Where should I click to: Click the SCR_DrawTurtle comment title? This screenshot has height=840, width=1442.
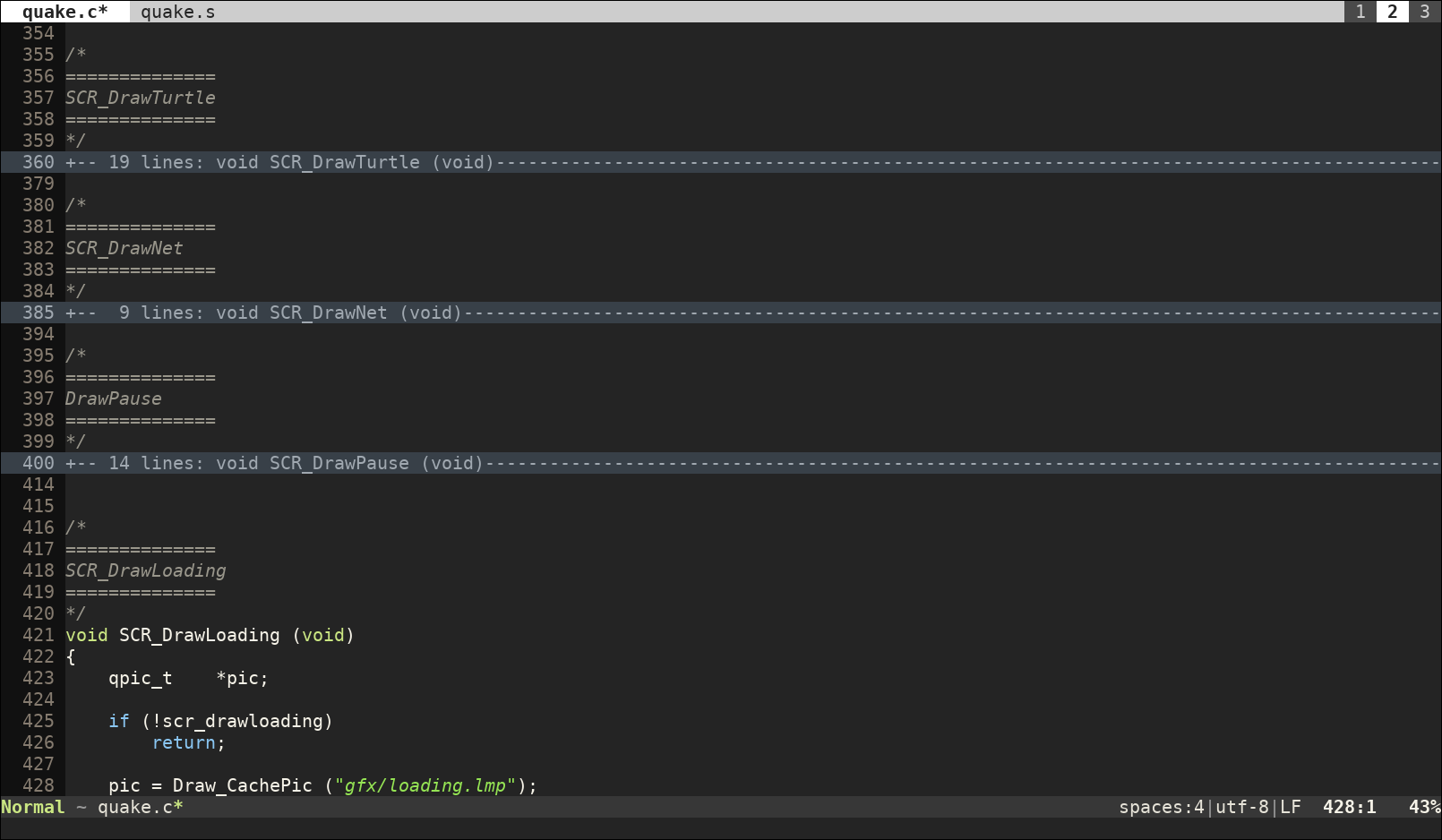[141, 98]
